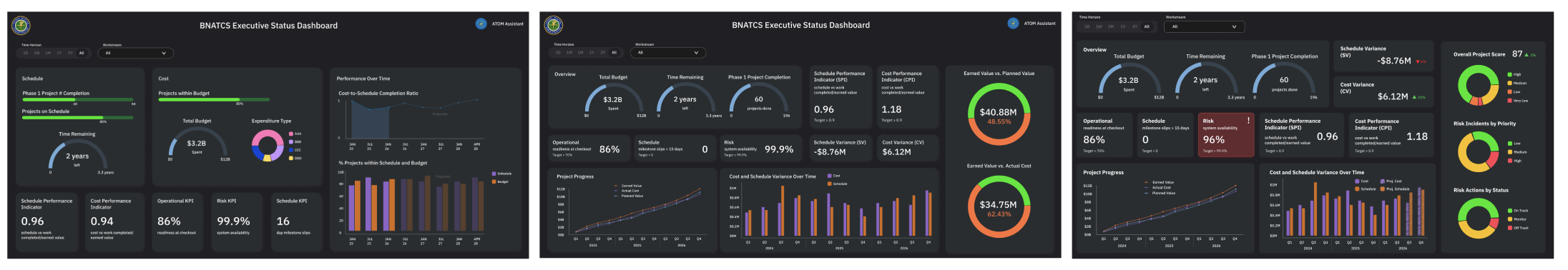
Task: Click the Overall Project Score donut chart
Action: [x=1478, y=85]
